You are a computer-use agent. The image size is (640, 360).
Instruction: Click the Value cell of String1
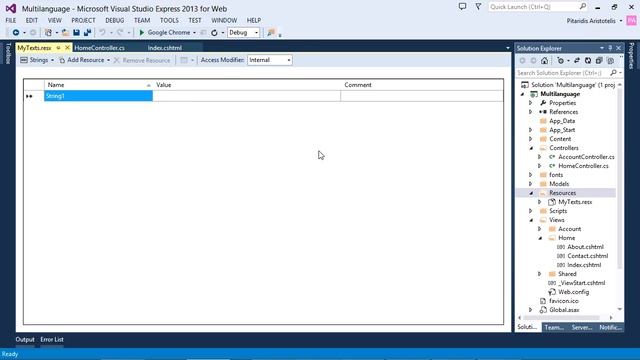[247, 96]
